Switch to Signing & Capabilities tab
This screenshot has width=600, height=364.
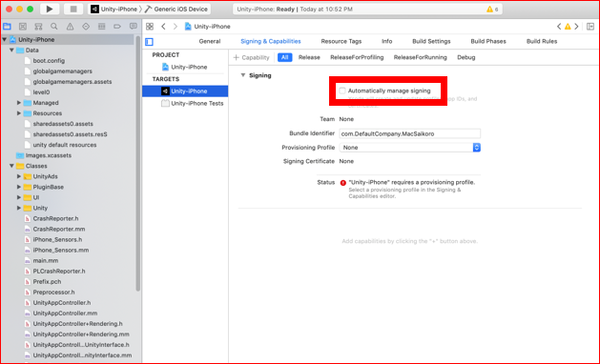click(271, 41)
